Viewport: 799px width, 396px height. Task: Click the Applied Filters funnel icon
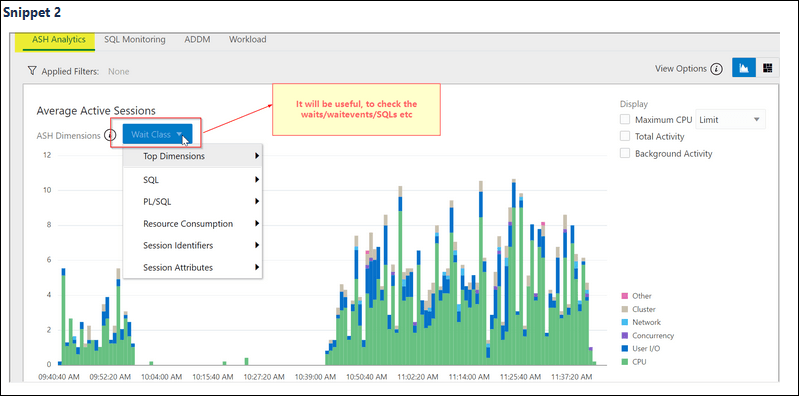click(x=33, y=71)
